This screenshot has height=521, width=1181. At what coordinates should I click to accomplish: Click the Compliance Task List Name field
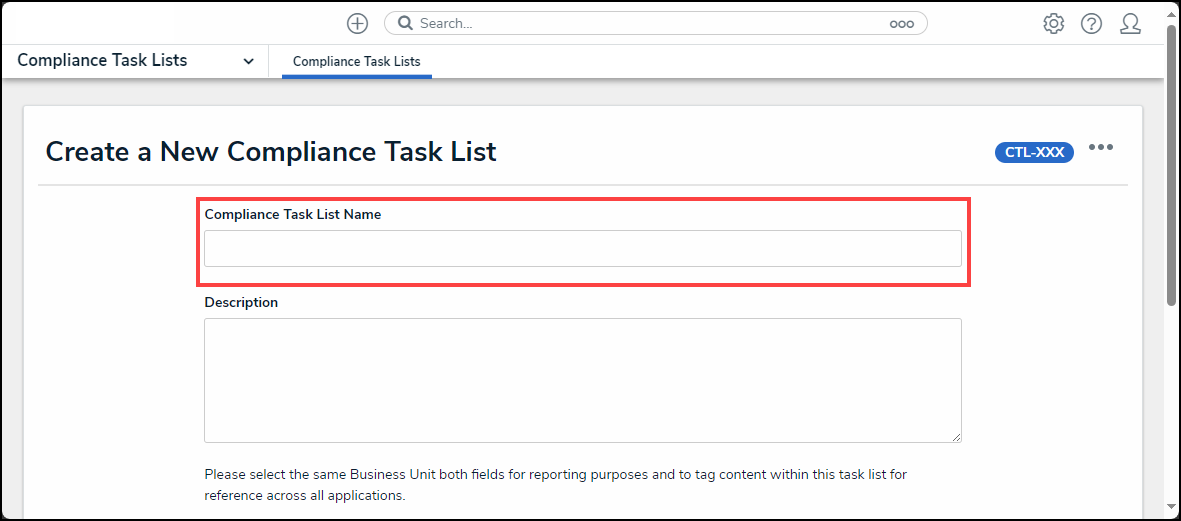point(582,248)
